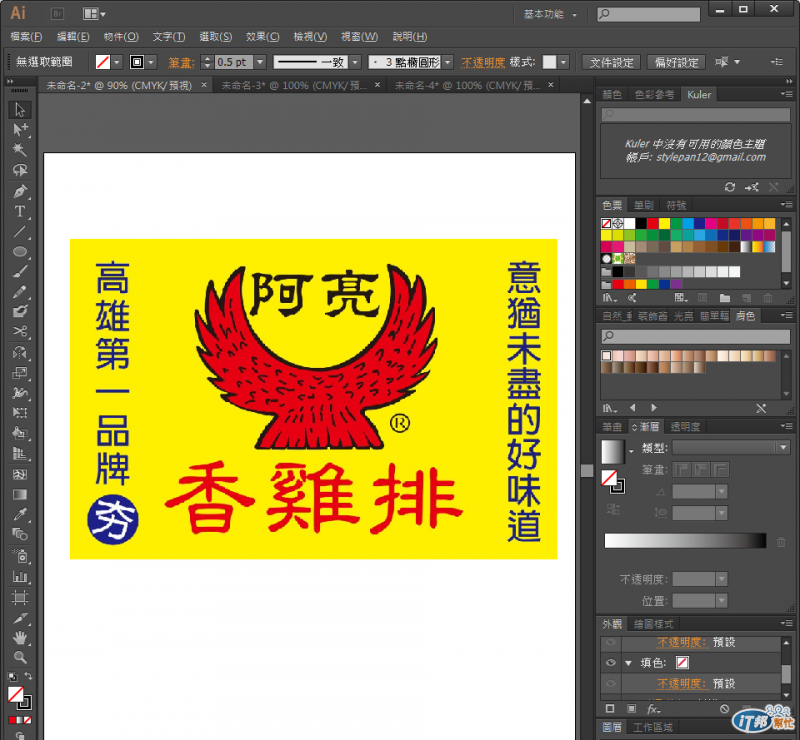This screenshot has height=740, width=800.
Task: Pick the red swatch in 色票 panel
Action: click(x=653, y=223)
